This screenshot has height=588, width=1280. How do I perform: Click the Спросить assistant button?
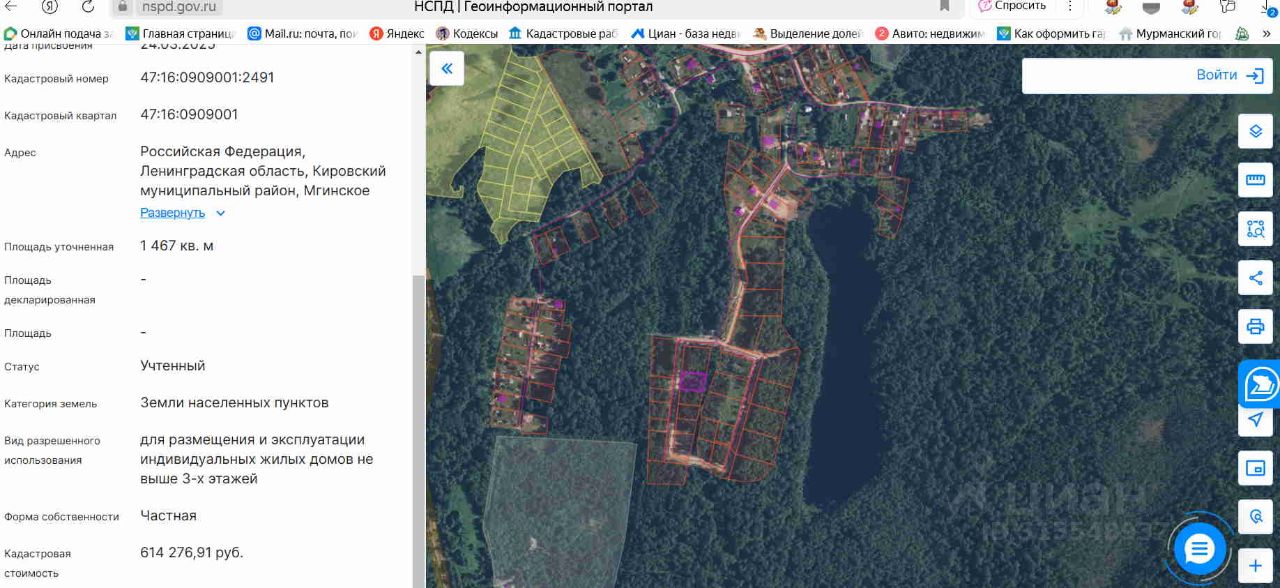tap(1011, 6)
